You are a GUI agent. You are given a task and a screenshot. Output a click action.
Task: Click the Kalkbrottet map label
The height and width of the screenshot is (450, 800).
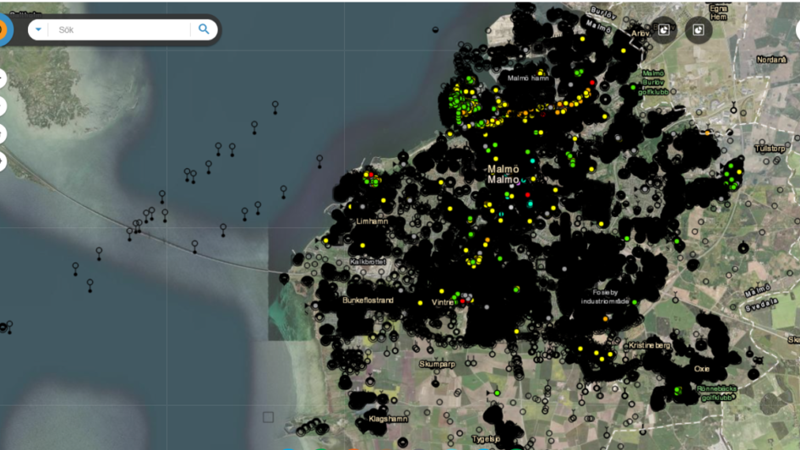click(x=368, y=262)
